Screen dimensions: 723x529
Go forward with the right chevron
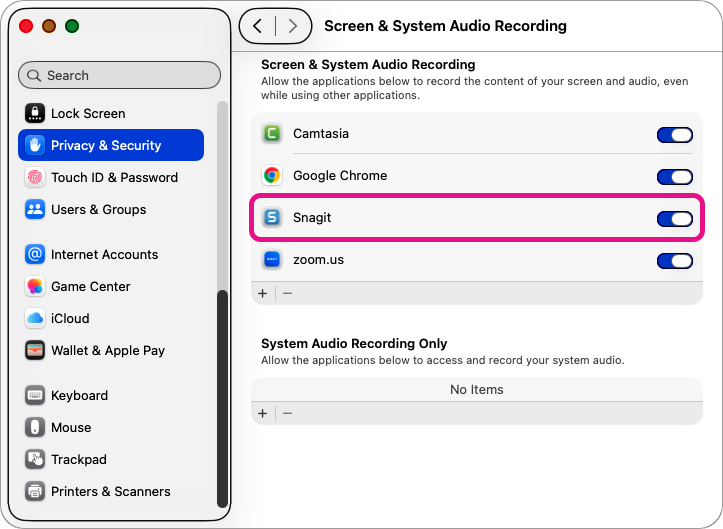pos(293,26)
